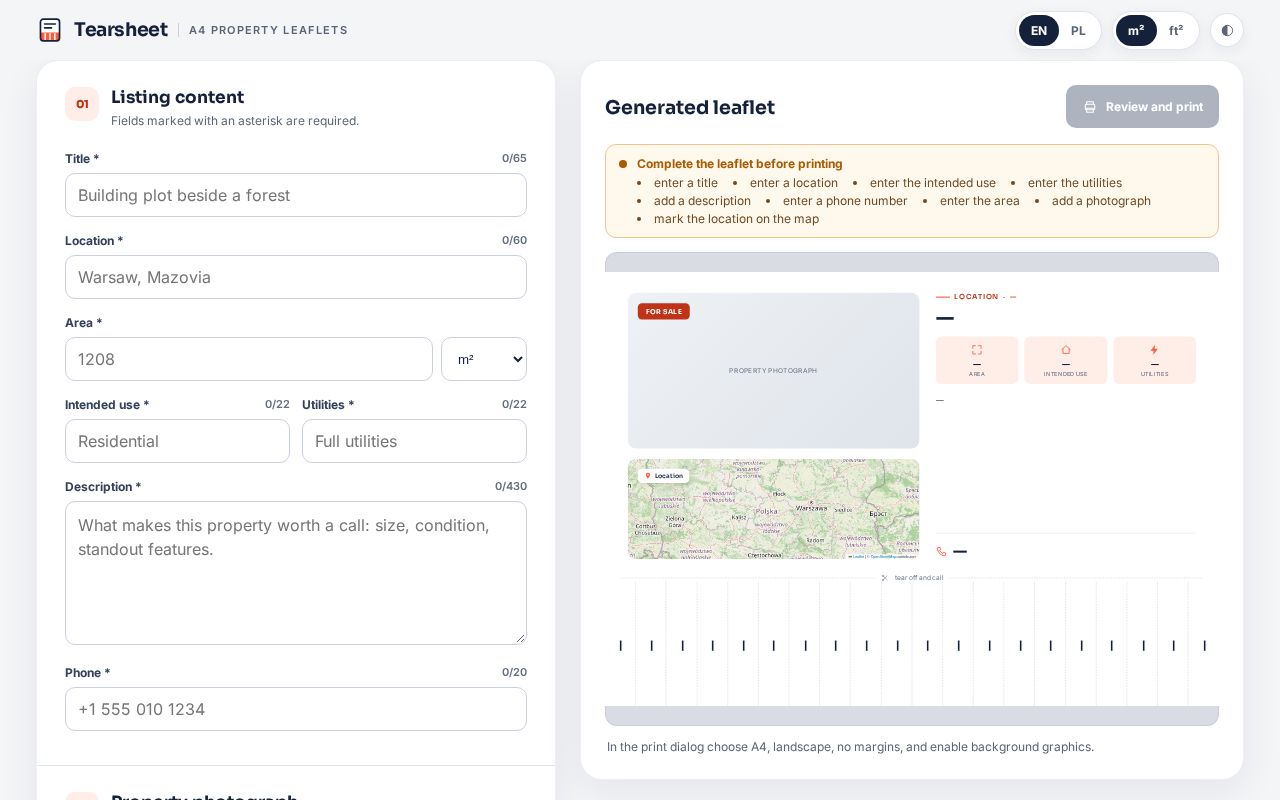The width and height of the screenshot is (1280, 800).
Task: Click the FOR SALE badge on preview
Action: (x=663, y=312)
